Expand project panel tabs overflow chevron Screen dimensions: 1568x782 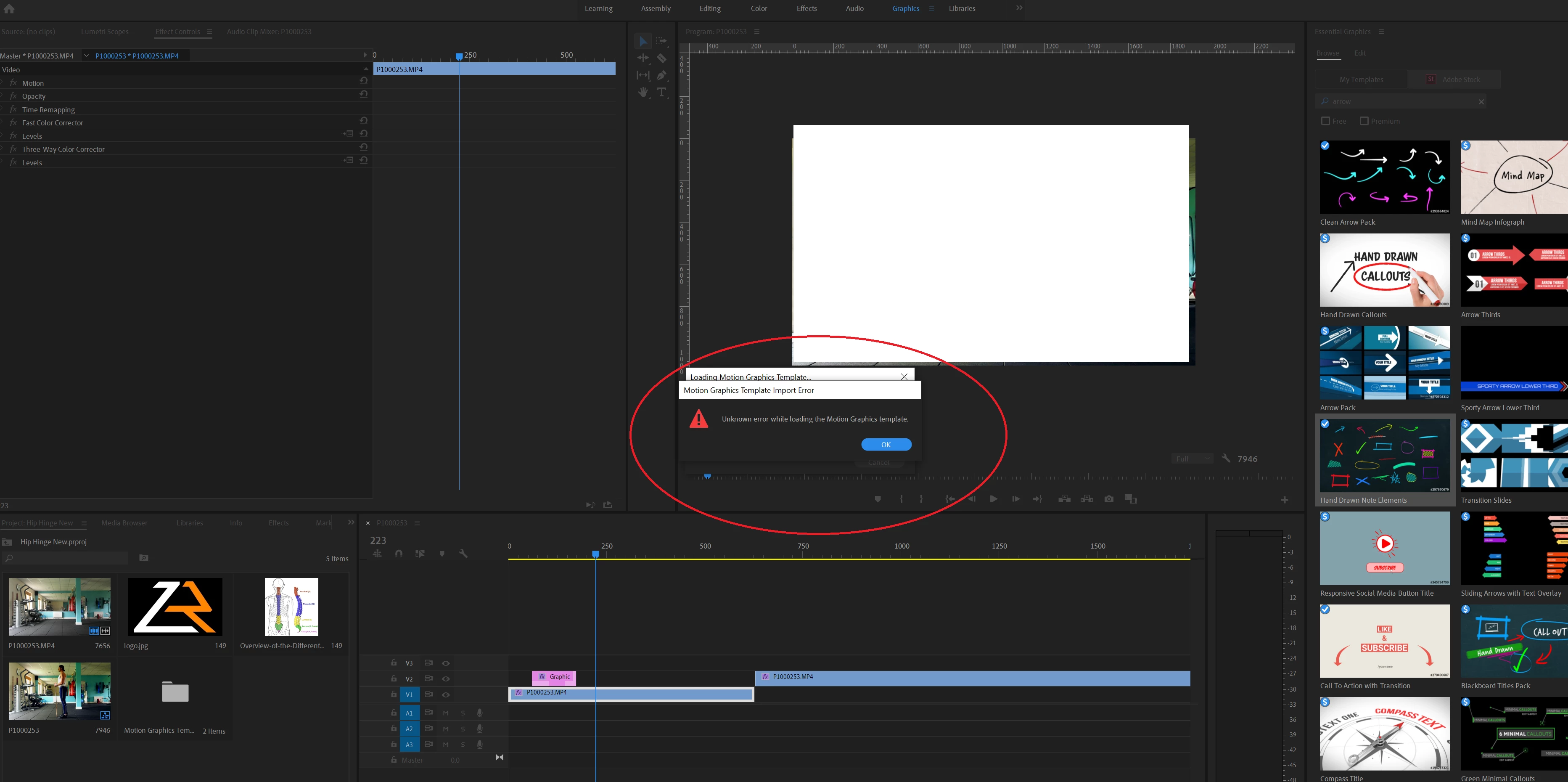(x=351, y=522)
